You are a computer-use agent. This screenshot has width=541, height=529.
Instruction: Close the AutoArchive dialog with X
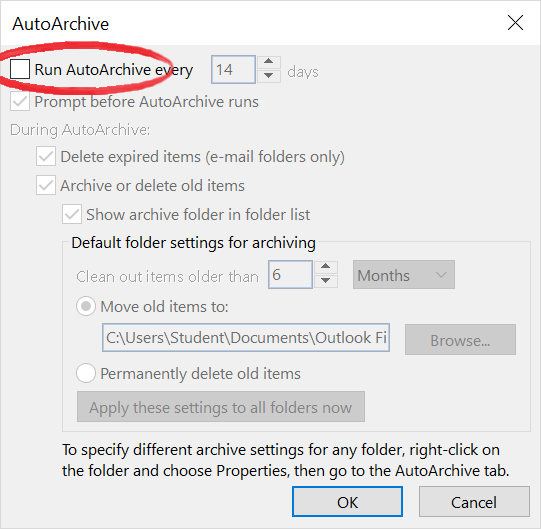[x=515, y=23]
